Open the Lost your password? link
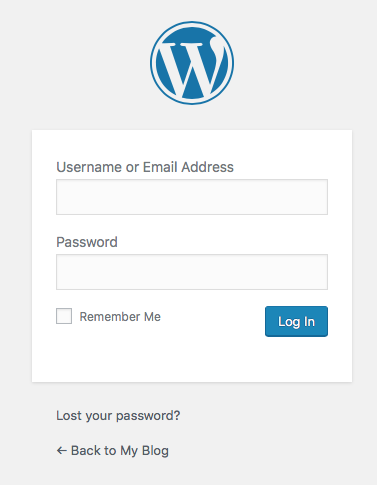 coord(118,416)
